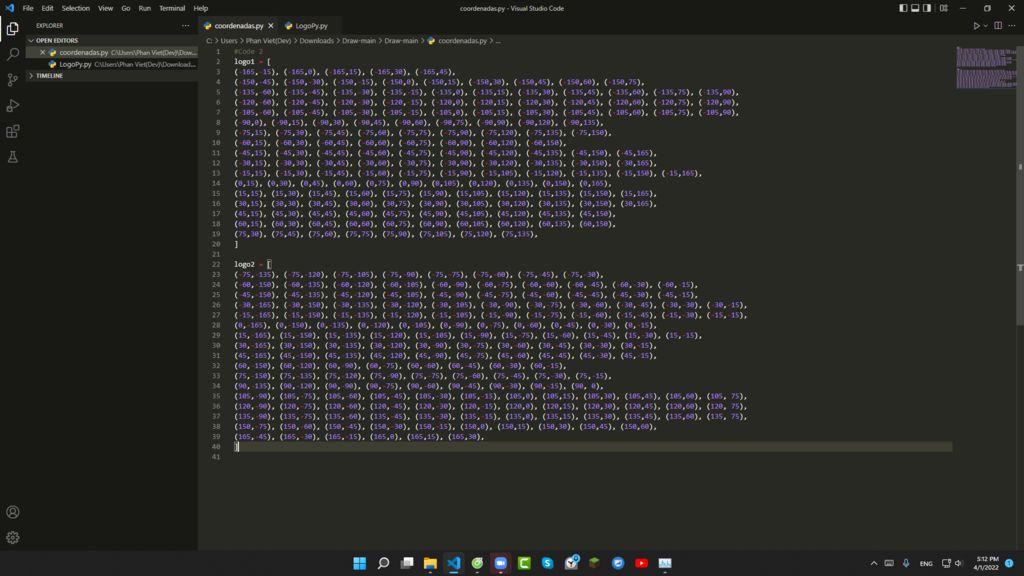Viewport: 1024px width, 576px height.
Task: Click the Phan Viet(Dev) breadcrumb
Action: tap(268, 40)
